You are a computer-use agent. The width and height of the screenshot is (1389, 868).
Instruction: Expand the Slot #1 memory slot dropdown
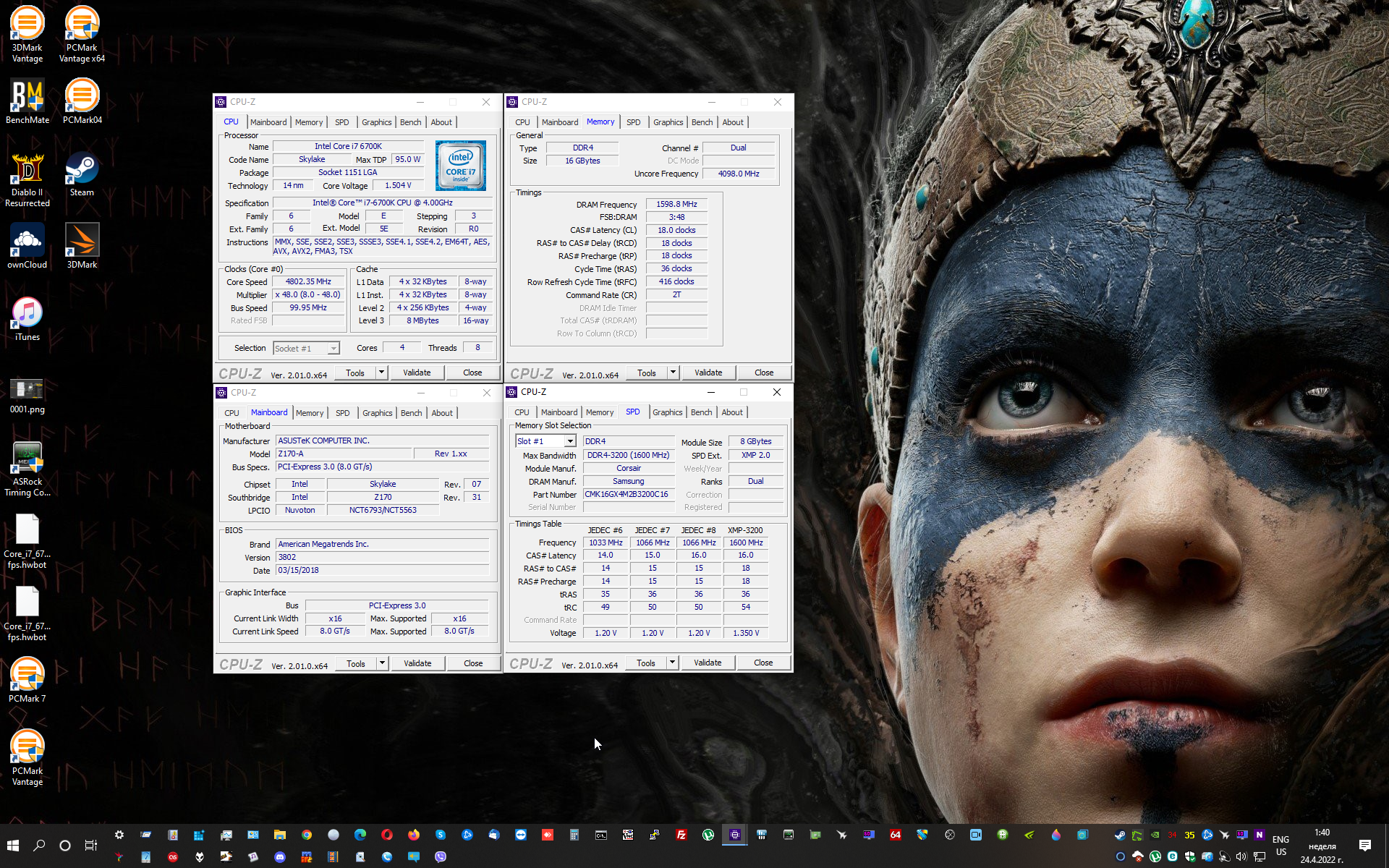(570, 441)
